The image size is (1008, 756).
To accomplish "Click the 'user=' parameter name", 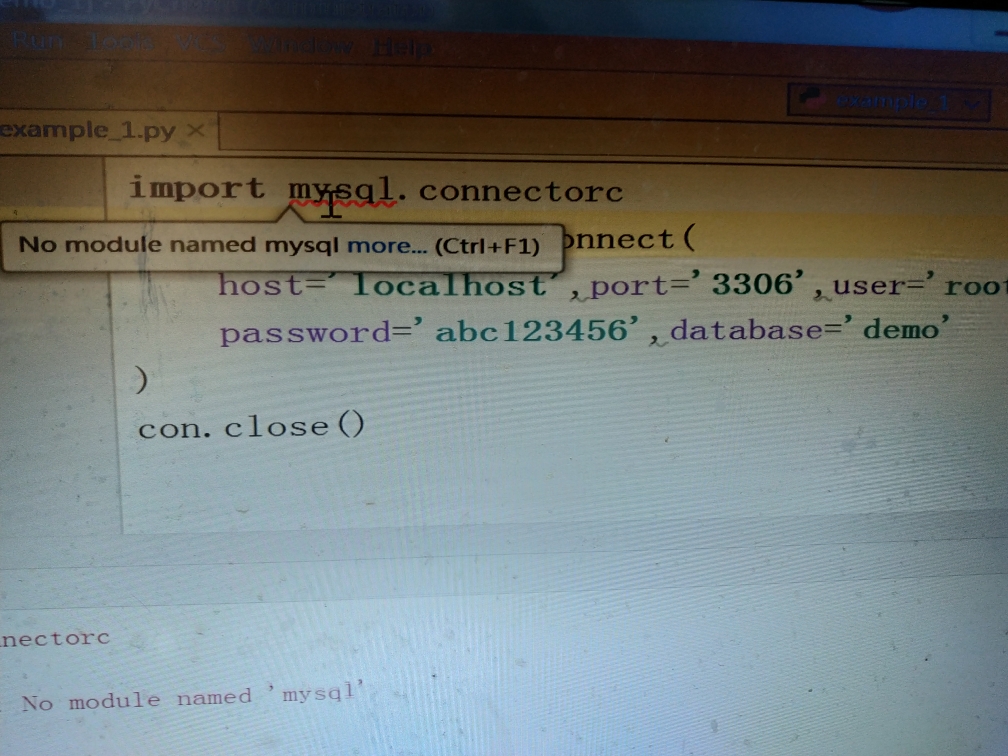I will (879, 285).
